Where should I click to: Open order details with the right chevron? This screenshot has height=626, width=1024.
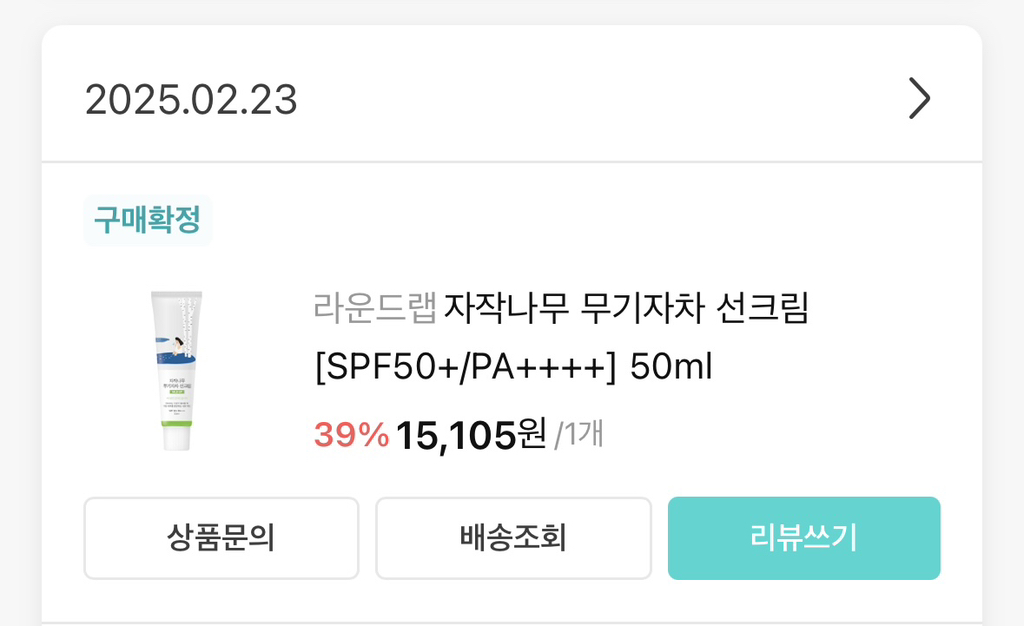919,100
